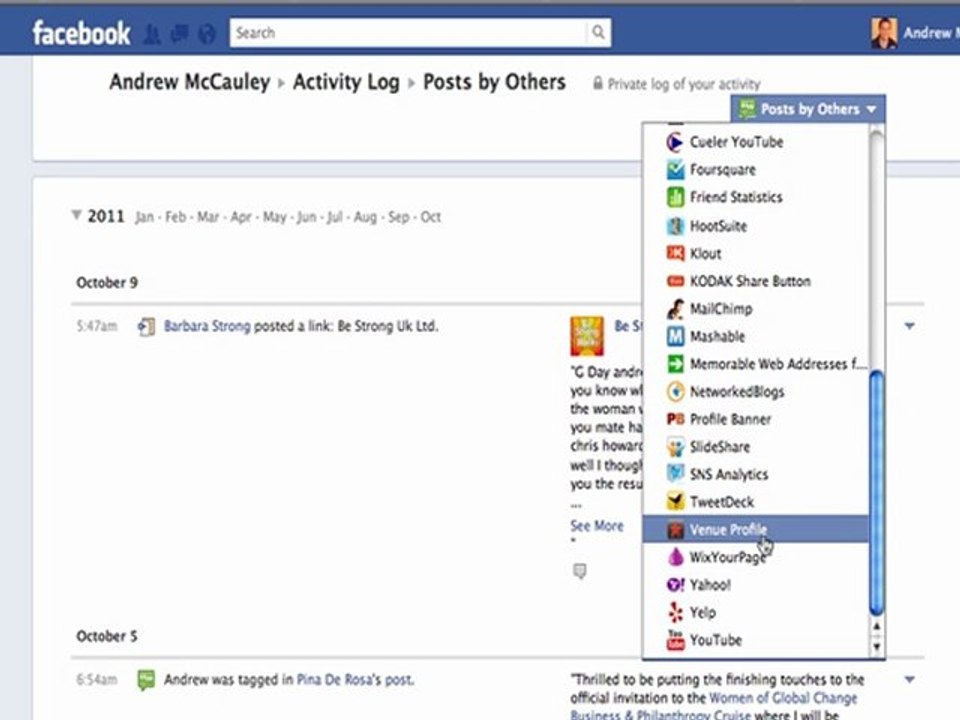Image resolution: width=960 pixels, height=720 pixels.
Task: Select Foursquare in the filter list
Action: [756, 170]
